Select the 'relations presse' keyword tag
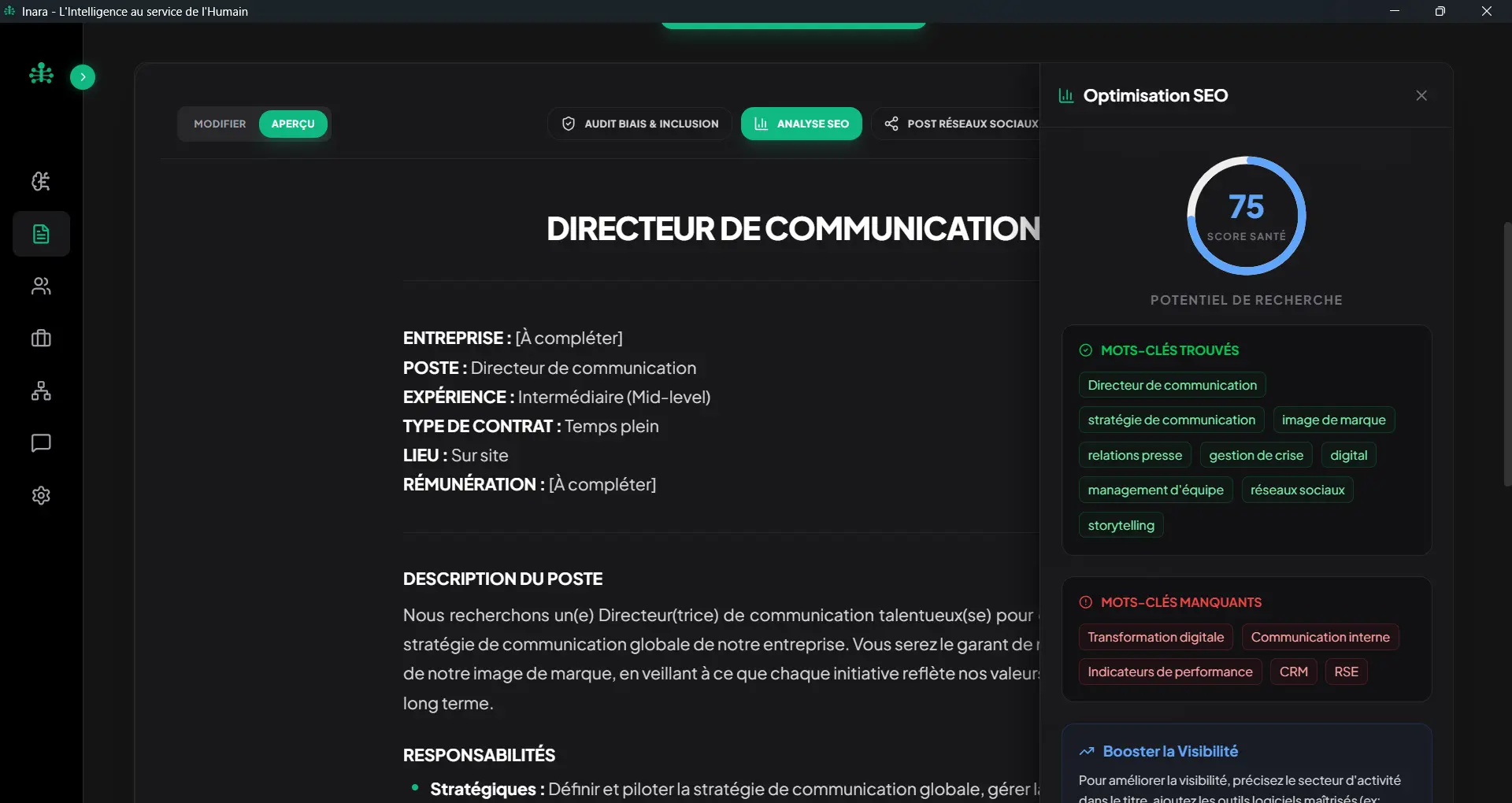 click(1135, 455)
